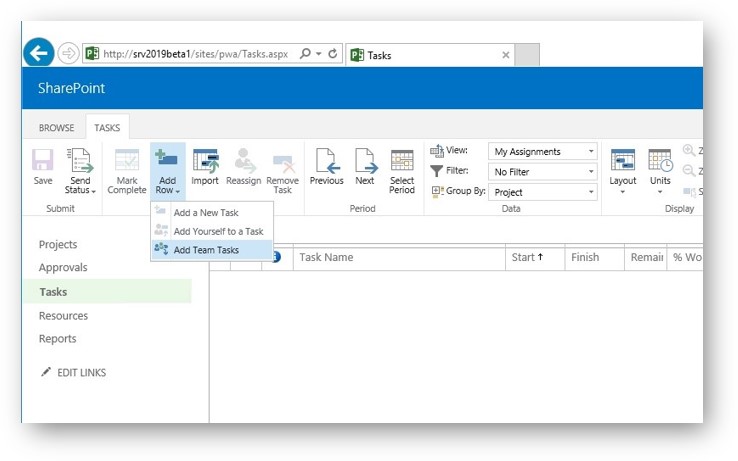Click the SharePoint header title

[x=72, y=88]
